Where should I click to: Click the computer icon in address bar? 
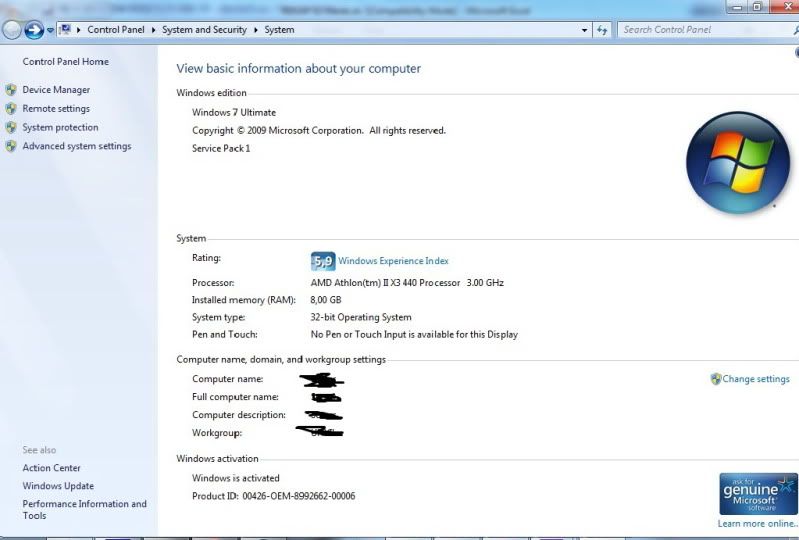[x=65, y=30]
